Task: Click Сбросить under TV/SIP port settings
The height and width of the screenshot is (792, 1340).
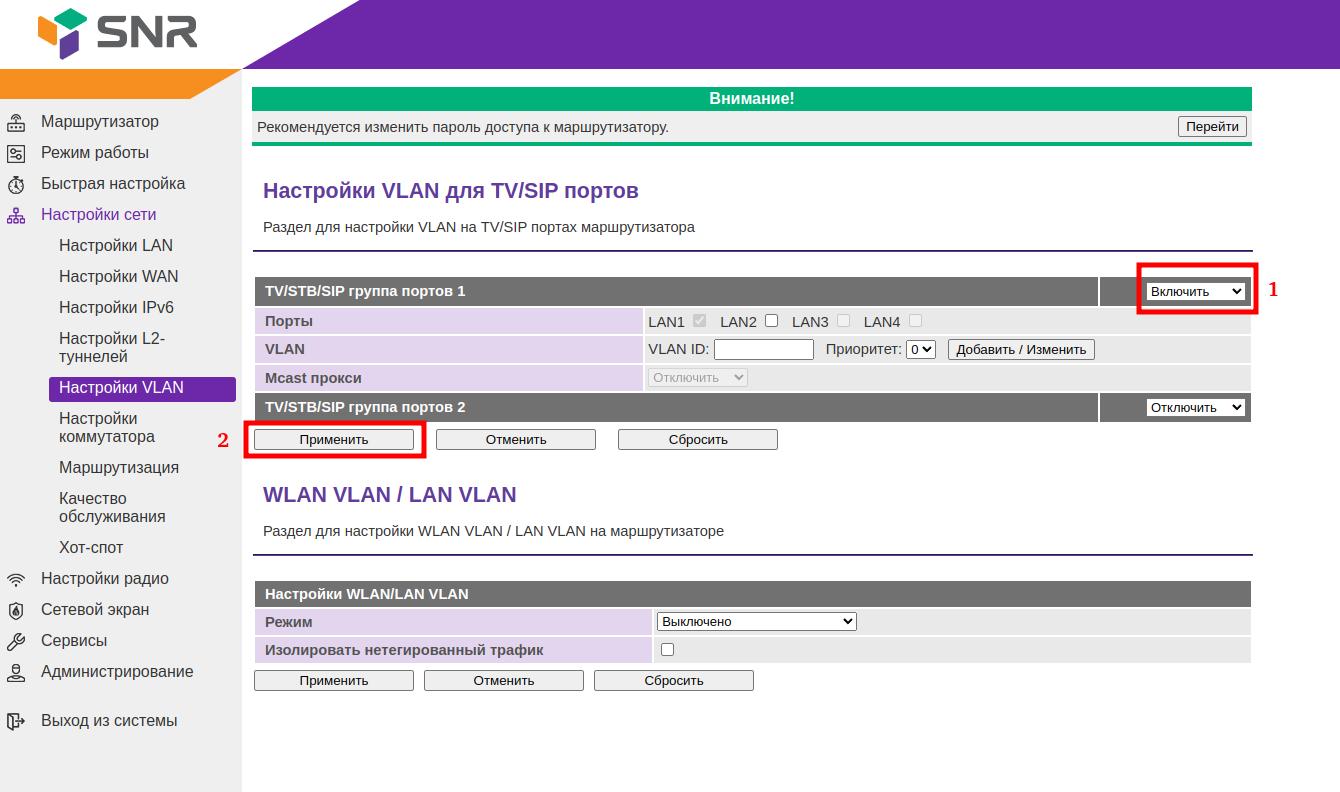Action: (698, 439)
